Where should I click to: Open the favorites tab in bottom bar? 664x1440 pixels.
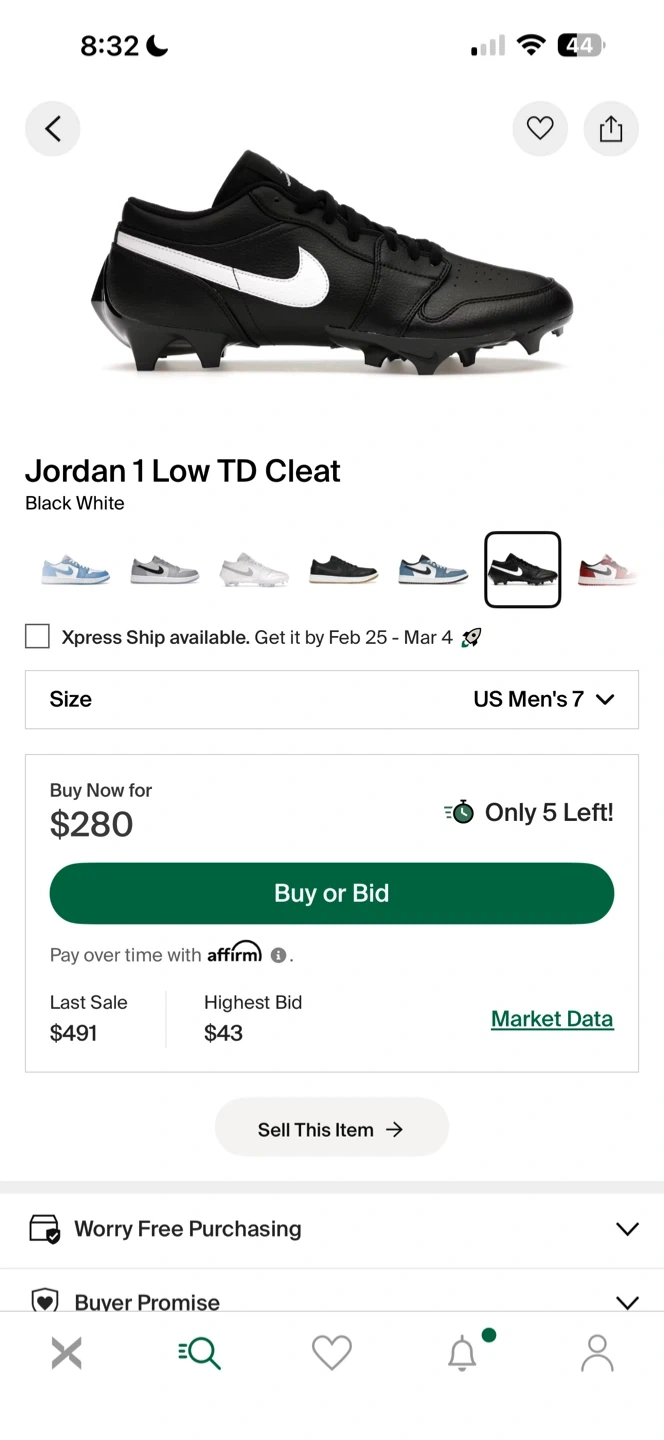tap(332, 1353)
